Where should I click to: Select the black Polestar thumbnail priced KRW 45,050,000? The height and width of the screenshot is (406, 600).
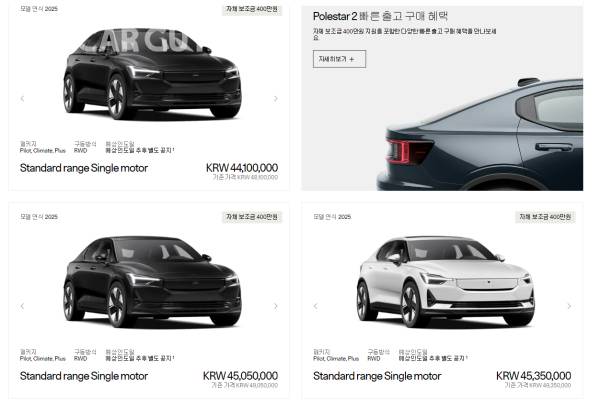152,281
